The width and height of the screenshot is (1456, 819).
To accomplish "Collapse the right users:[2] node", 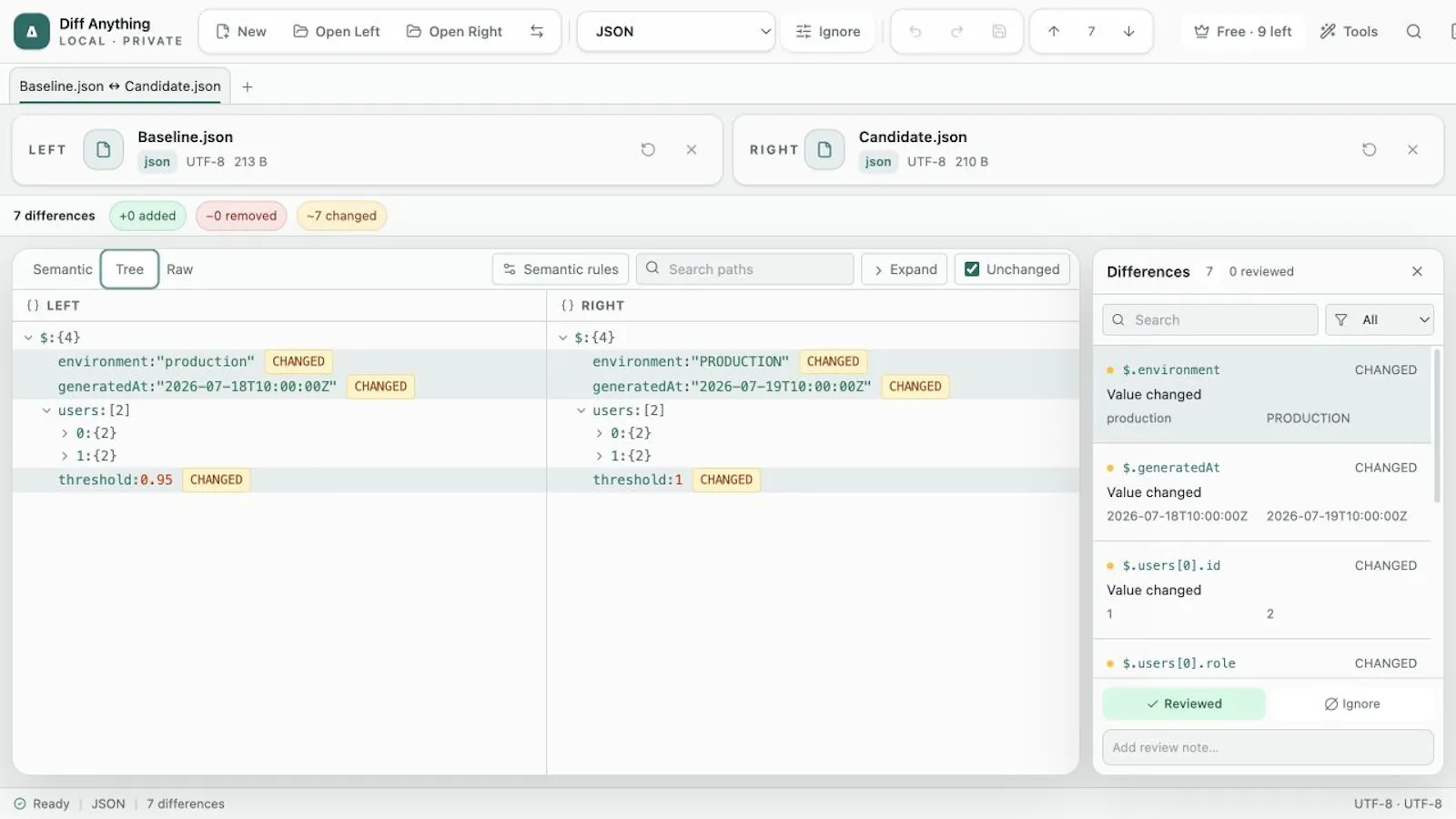I will pos(581,410).
